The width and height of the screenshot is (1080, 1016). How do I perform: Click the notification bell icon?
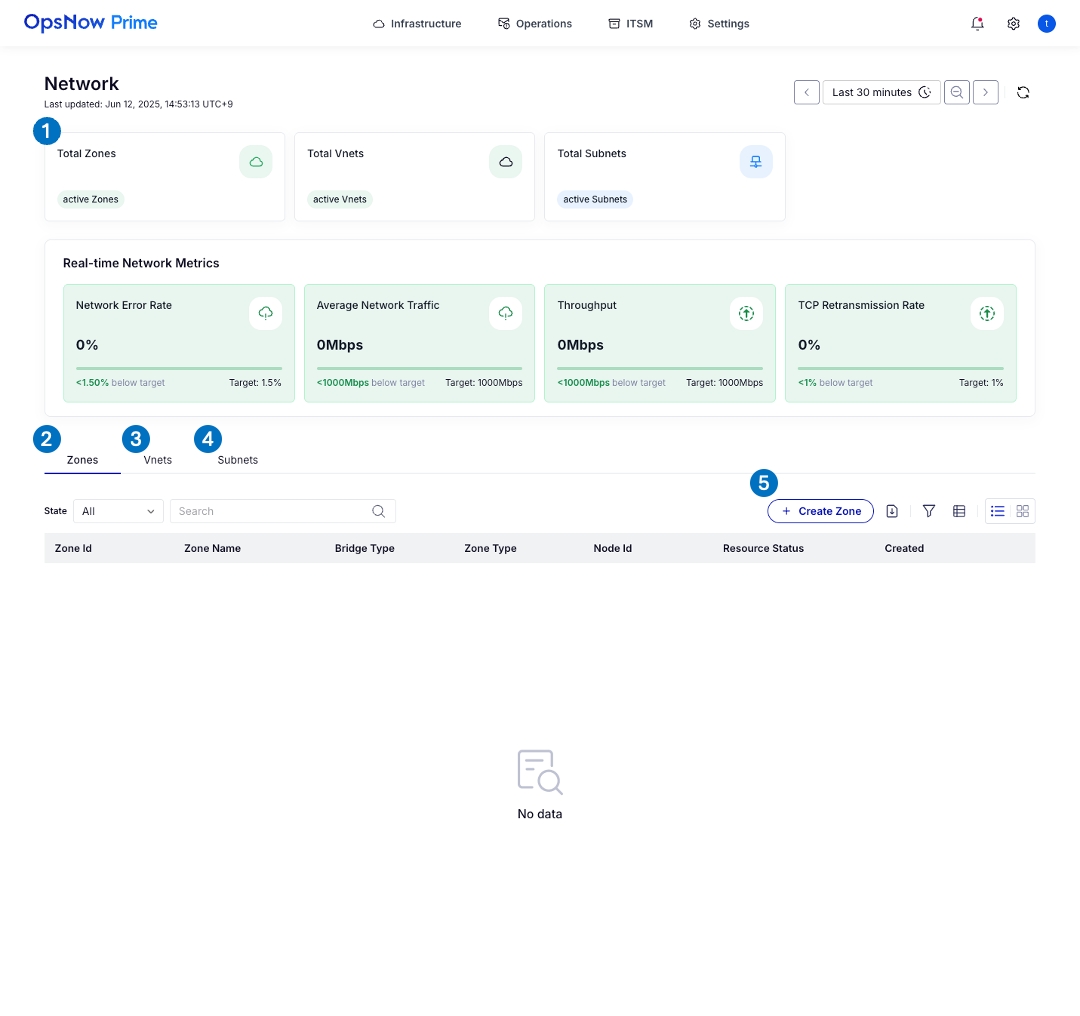pos(977,23)
